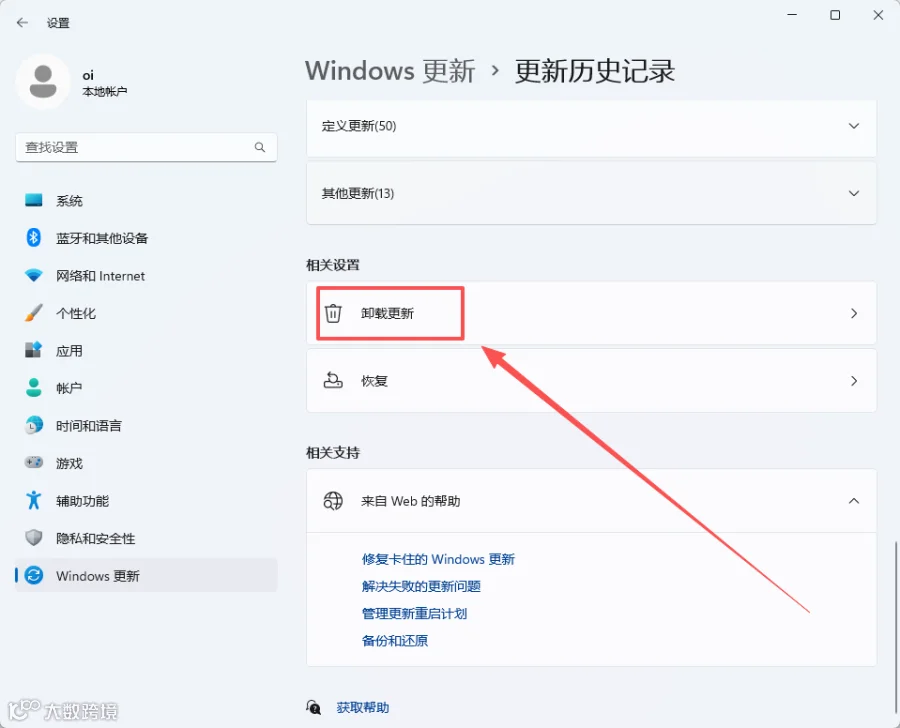This screenshot has height=728, width=900.
Task: Click the Personalization paintbrush icon
Action: tap(34, 313)
